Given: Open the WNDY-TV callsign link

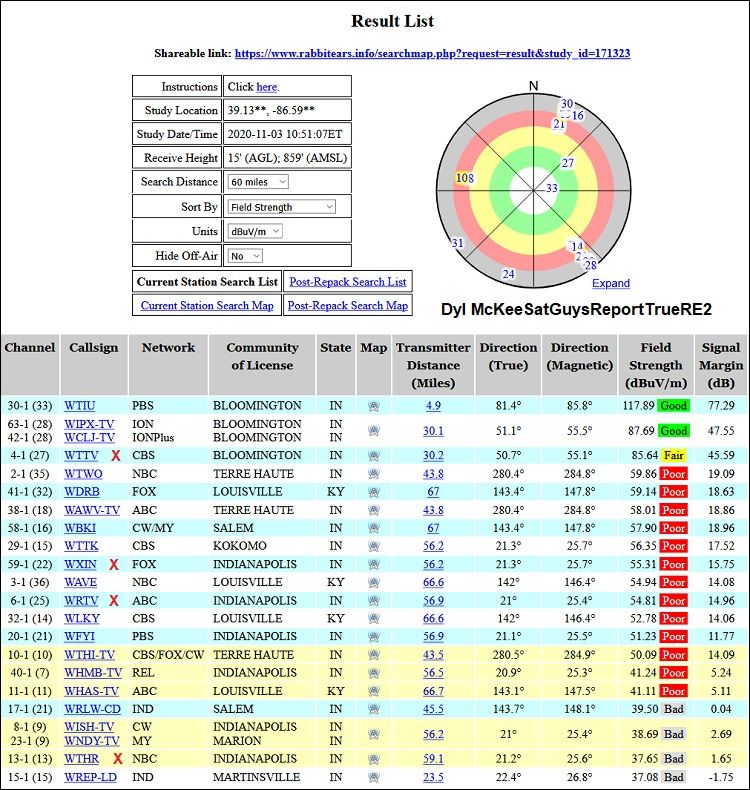Looking at the screenshot, I should [92, 741].
